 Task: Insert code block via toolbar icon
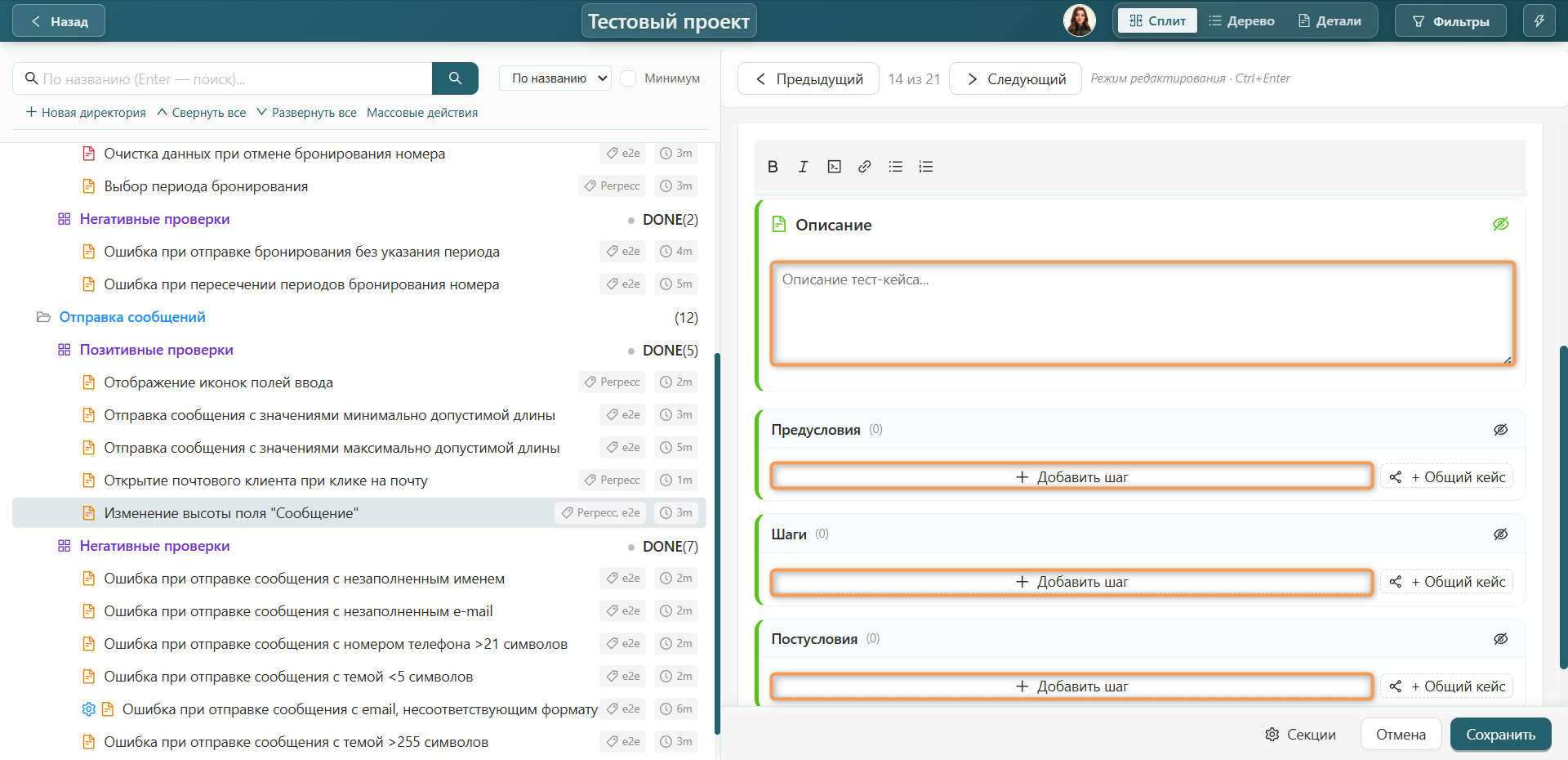(834, 167)
